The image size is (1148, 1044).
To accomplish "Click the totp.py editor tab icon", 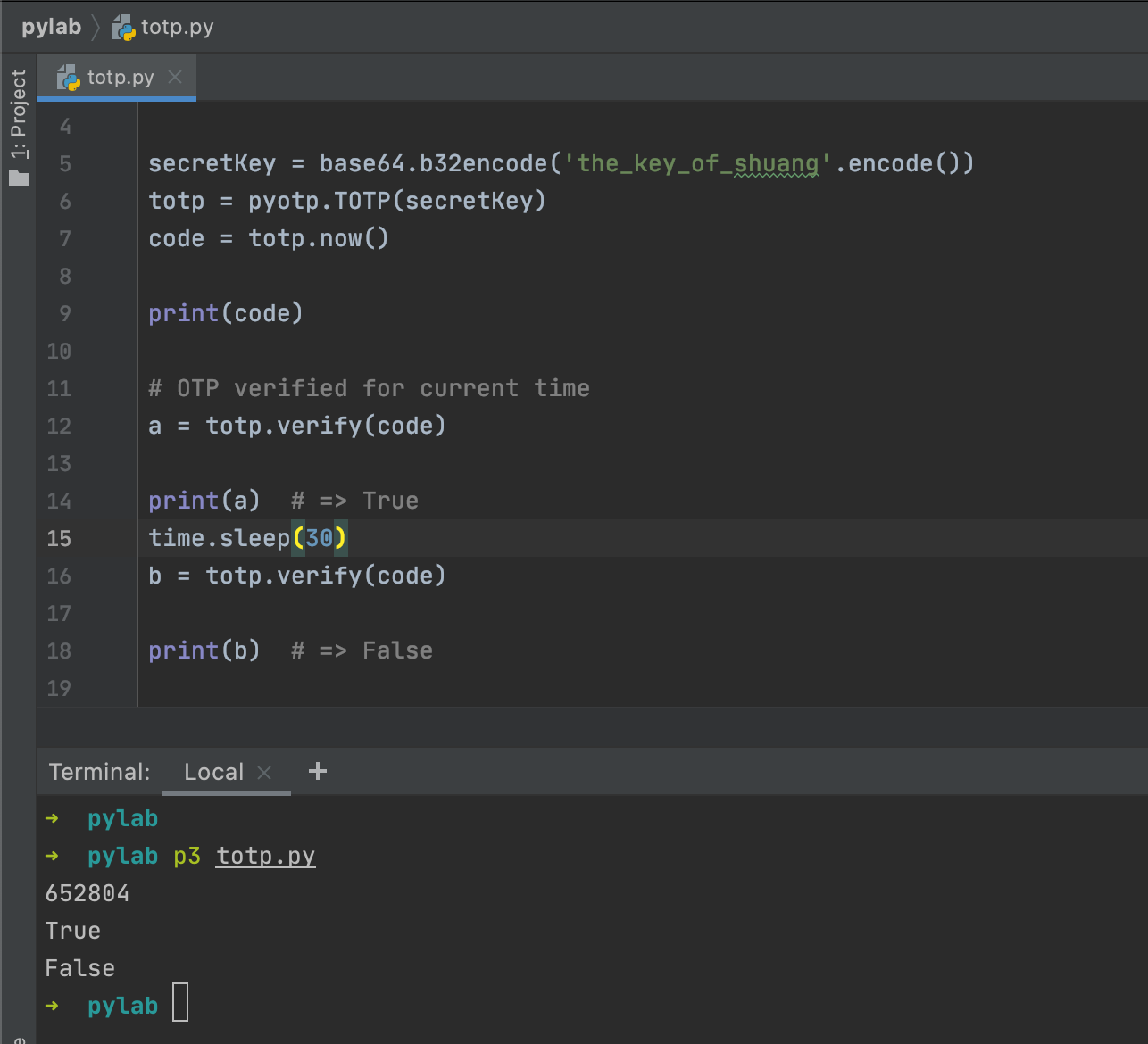I will coord(69,78).
